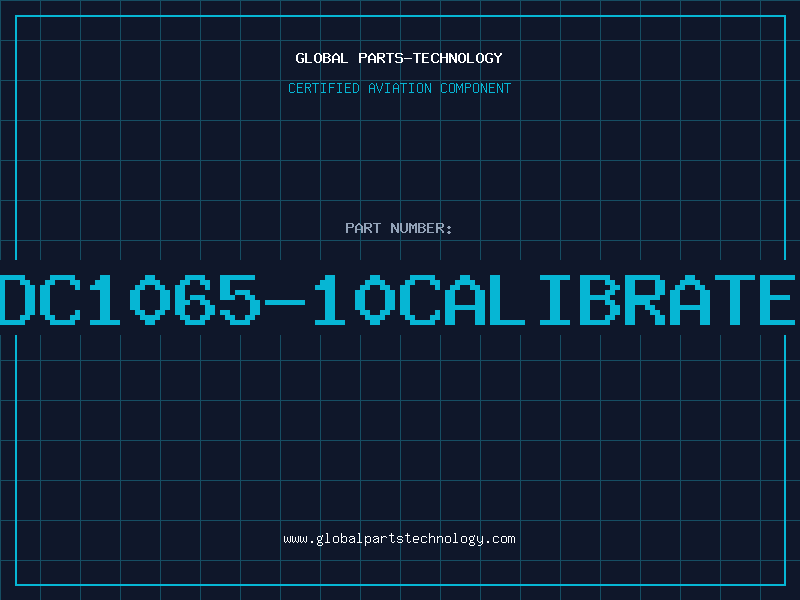Click the letters CAL in the part number
The width and height of the screenshot is (800, 600).
click(468, 298)
